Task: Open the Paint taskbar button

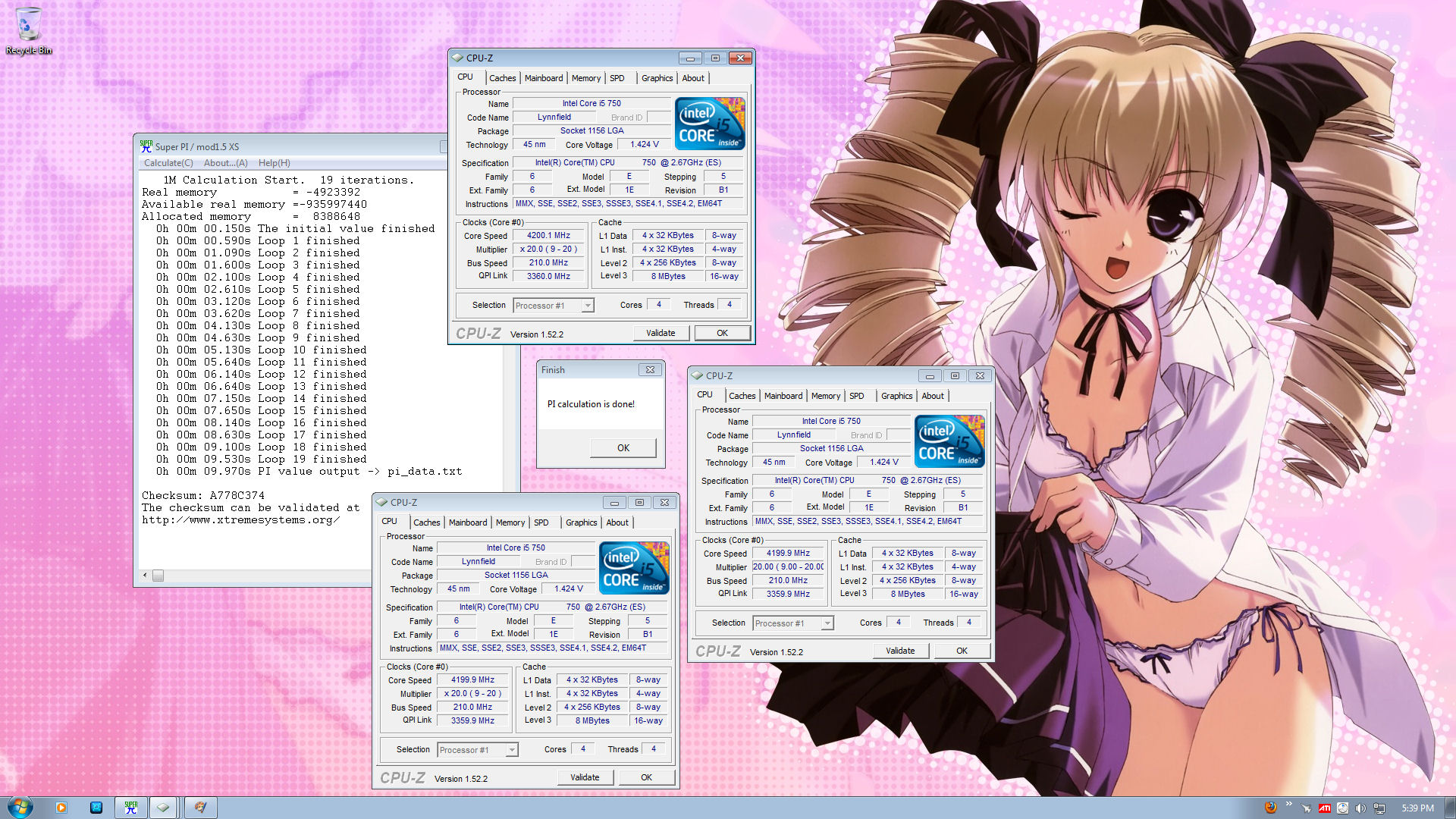Action: tap(200, 808)
